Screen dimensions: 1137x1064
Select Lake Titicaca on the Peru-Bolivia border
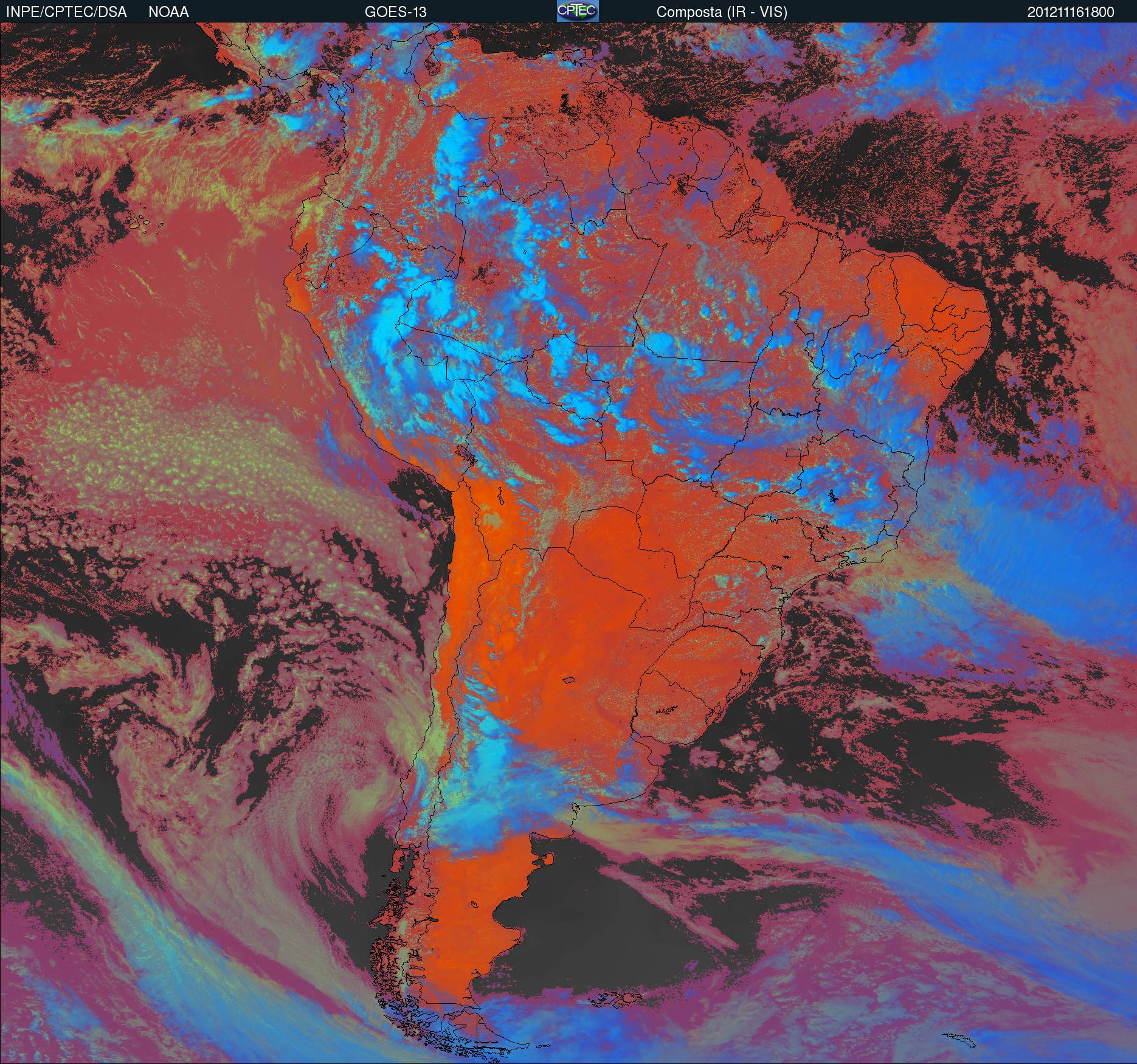click(x=465, y=454)
